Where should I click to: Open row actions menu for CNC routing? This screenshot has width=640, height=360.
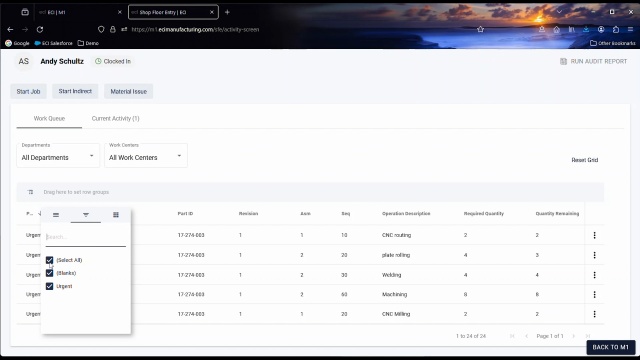(594, 235)
